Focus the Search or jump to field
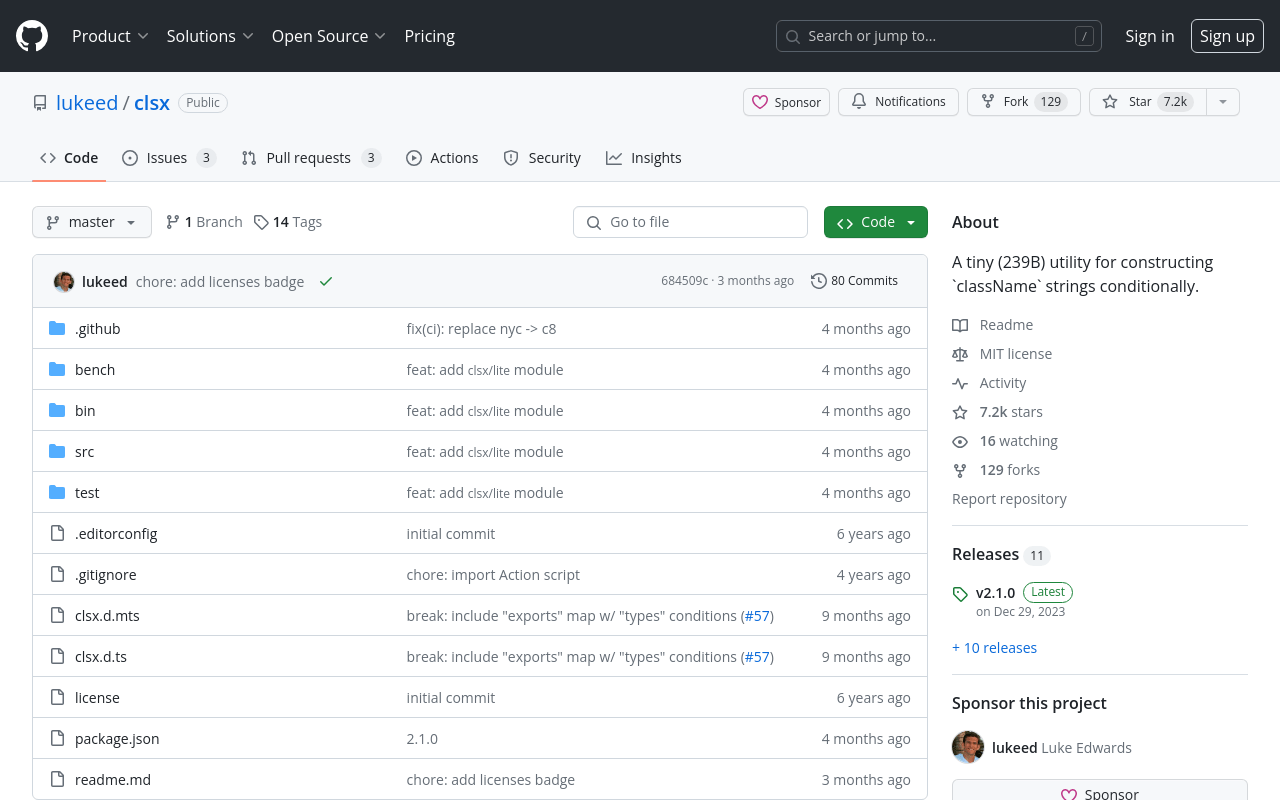Screen dimensions: 1280x800 939,36
